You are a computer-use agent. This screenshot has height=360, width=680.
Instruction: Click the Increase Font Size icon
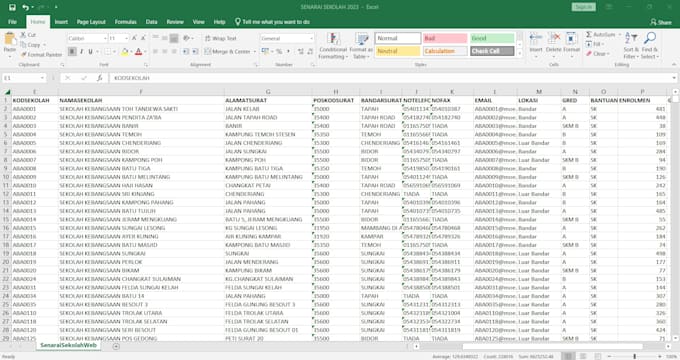134,38
